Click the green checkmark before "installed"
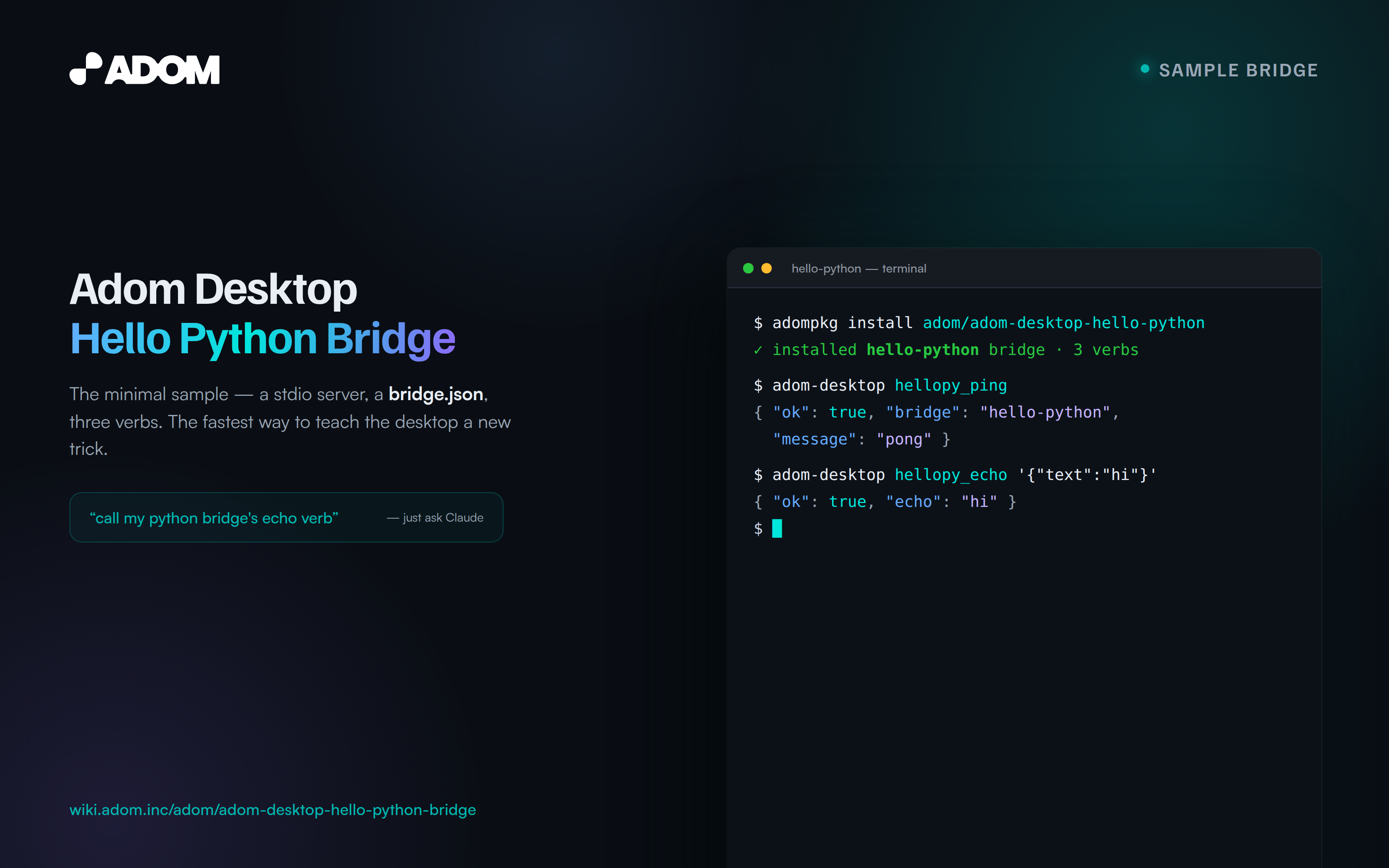 (x=757, y=350)
